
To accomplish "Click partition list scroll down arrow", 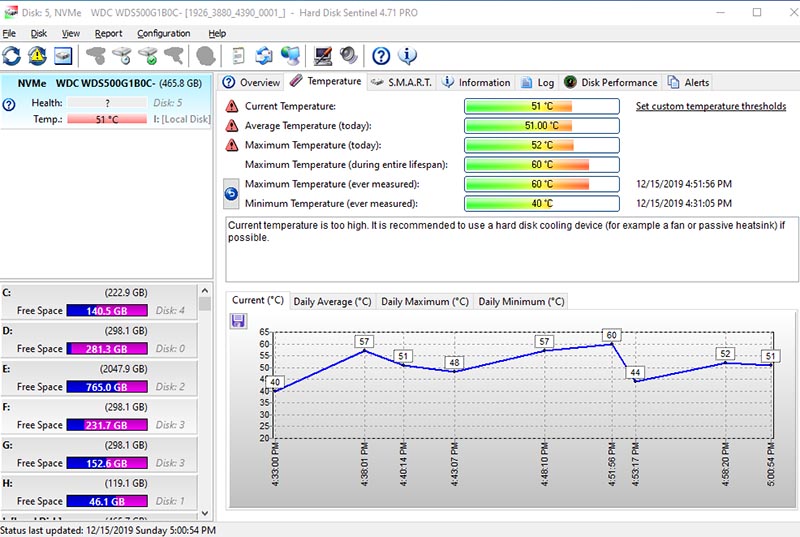I will pyautogui.click(x=205, y=513).
